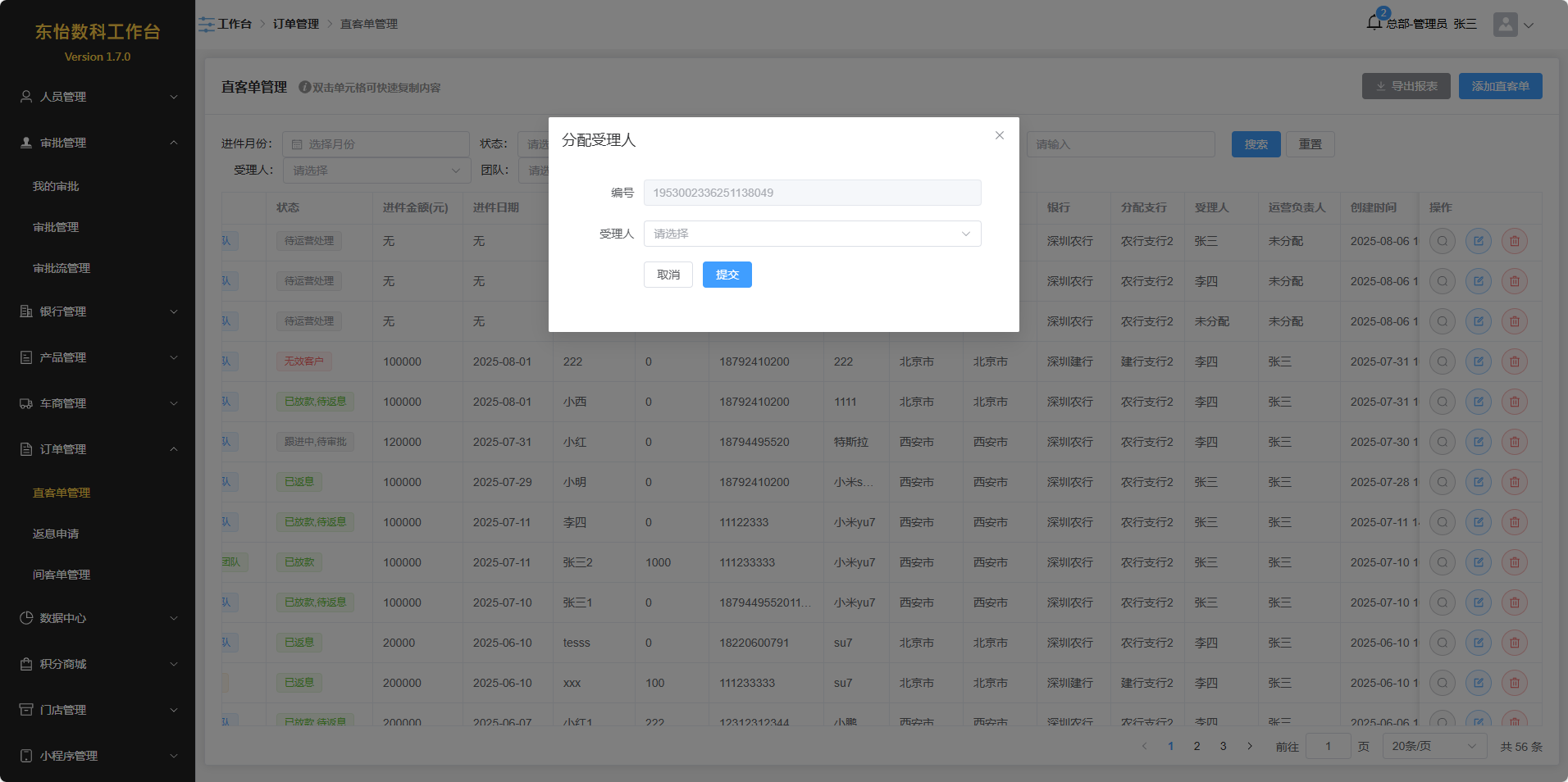Click the sidebar collapse icon beside 工作台
Image resolution: width=1568 pixels, height=782 pixels.
coord(206,25)
